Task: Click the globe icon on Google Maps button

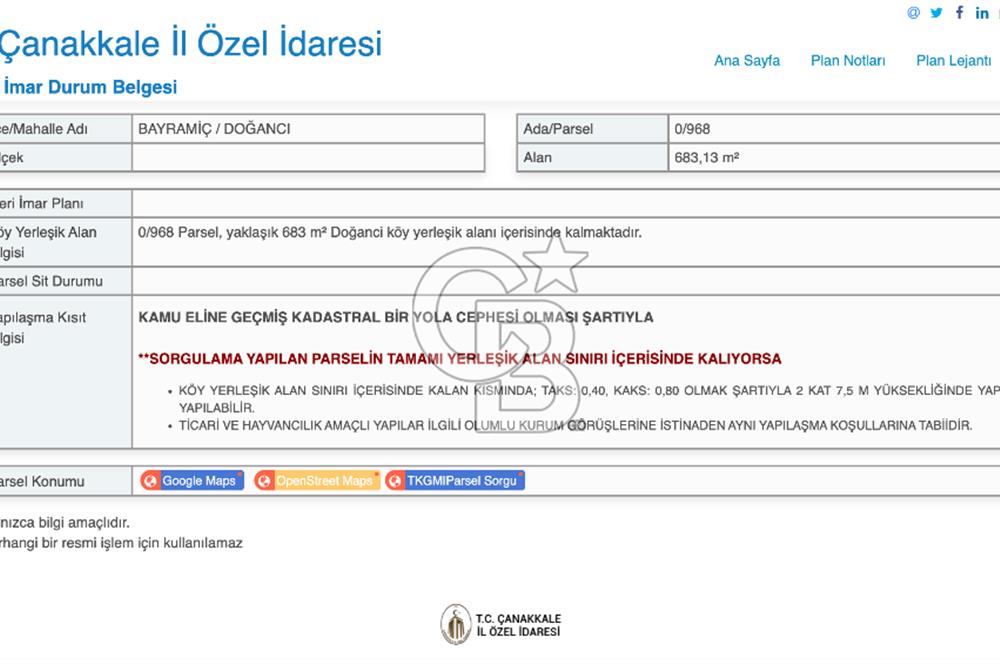Action: pos(151,480)
